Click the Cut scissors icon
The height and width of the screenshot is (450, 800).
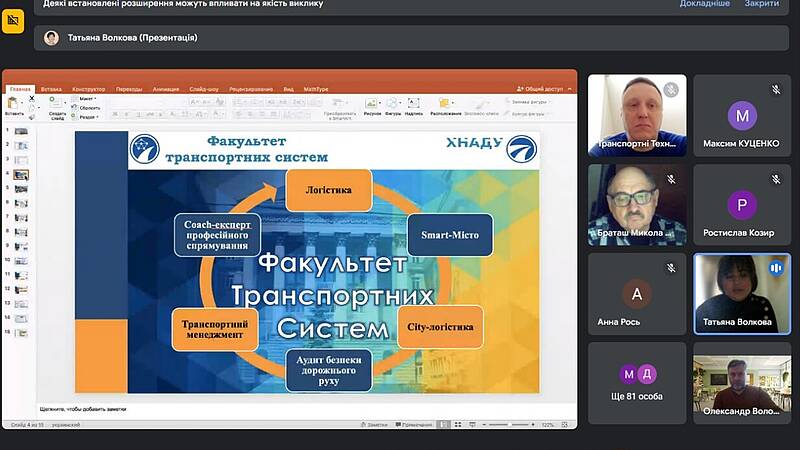click(32, 98)
